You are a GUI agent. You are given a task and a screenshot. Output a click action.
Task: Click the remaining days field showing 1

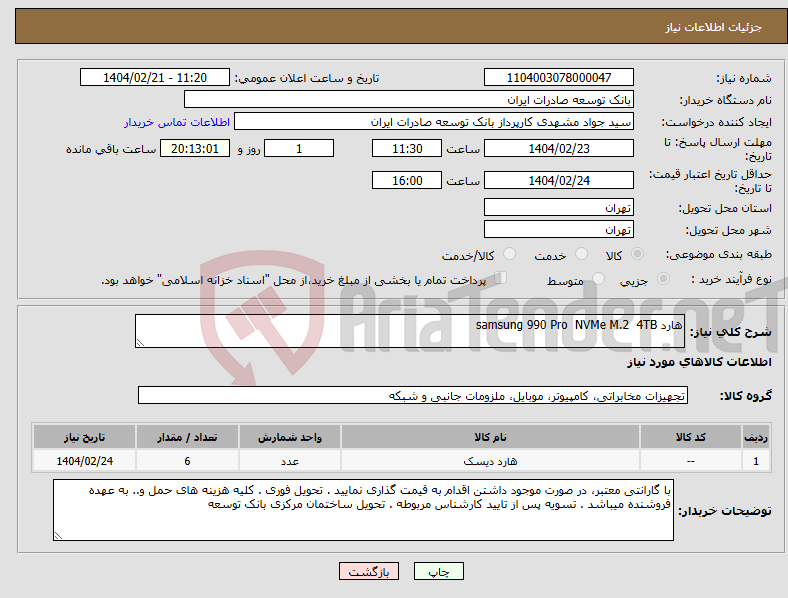coord(299,148)
